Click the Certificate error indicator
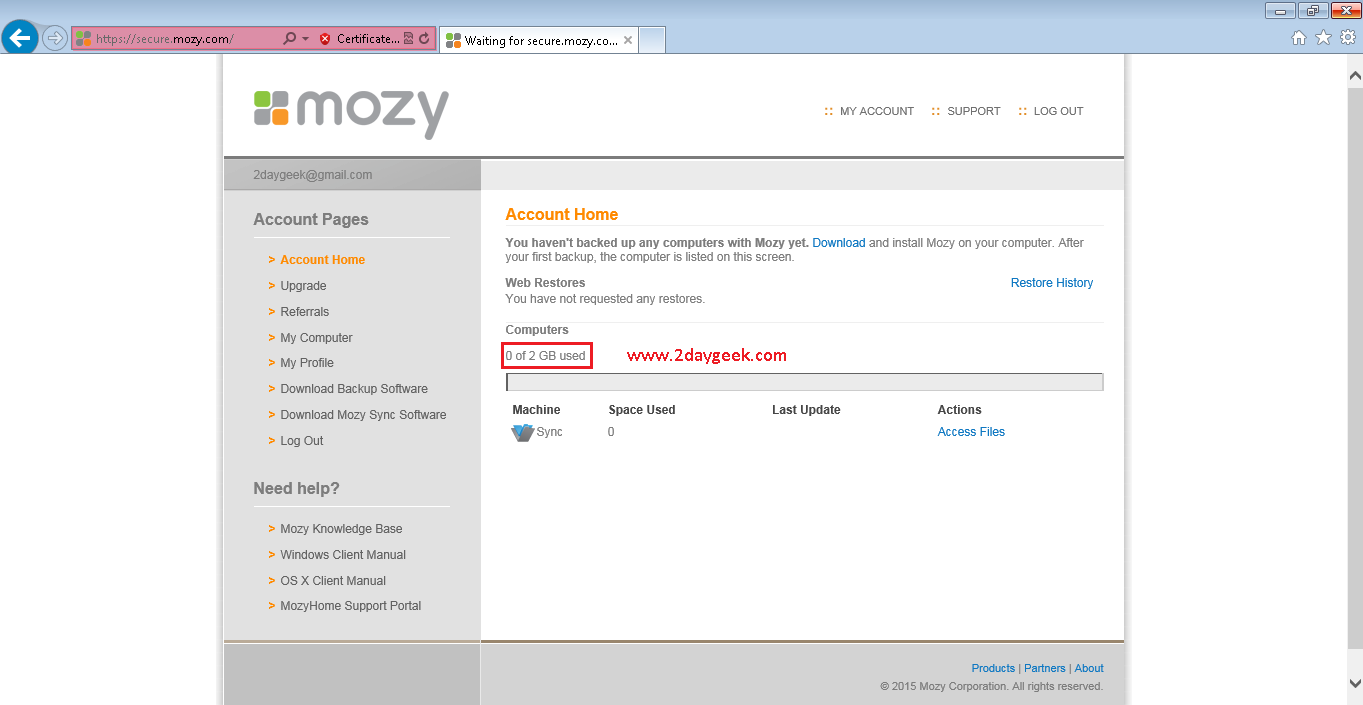Screen dimensions: 1363x705 tap(359, 39)
